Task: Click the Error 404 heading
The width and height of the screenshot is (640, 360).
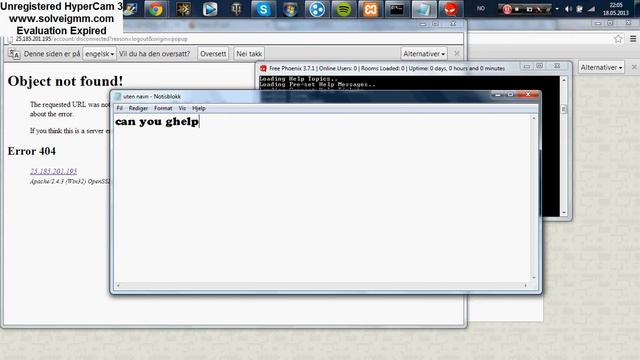Action: [x=32, y=151]
